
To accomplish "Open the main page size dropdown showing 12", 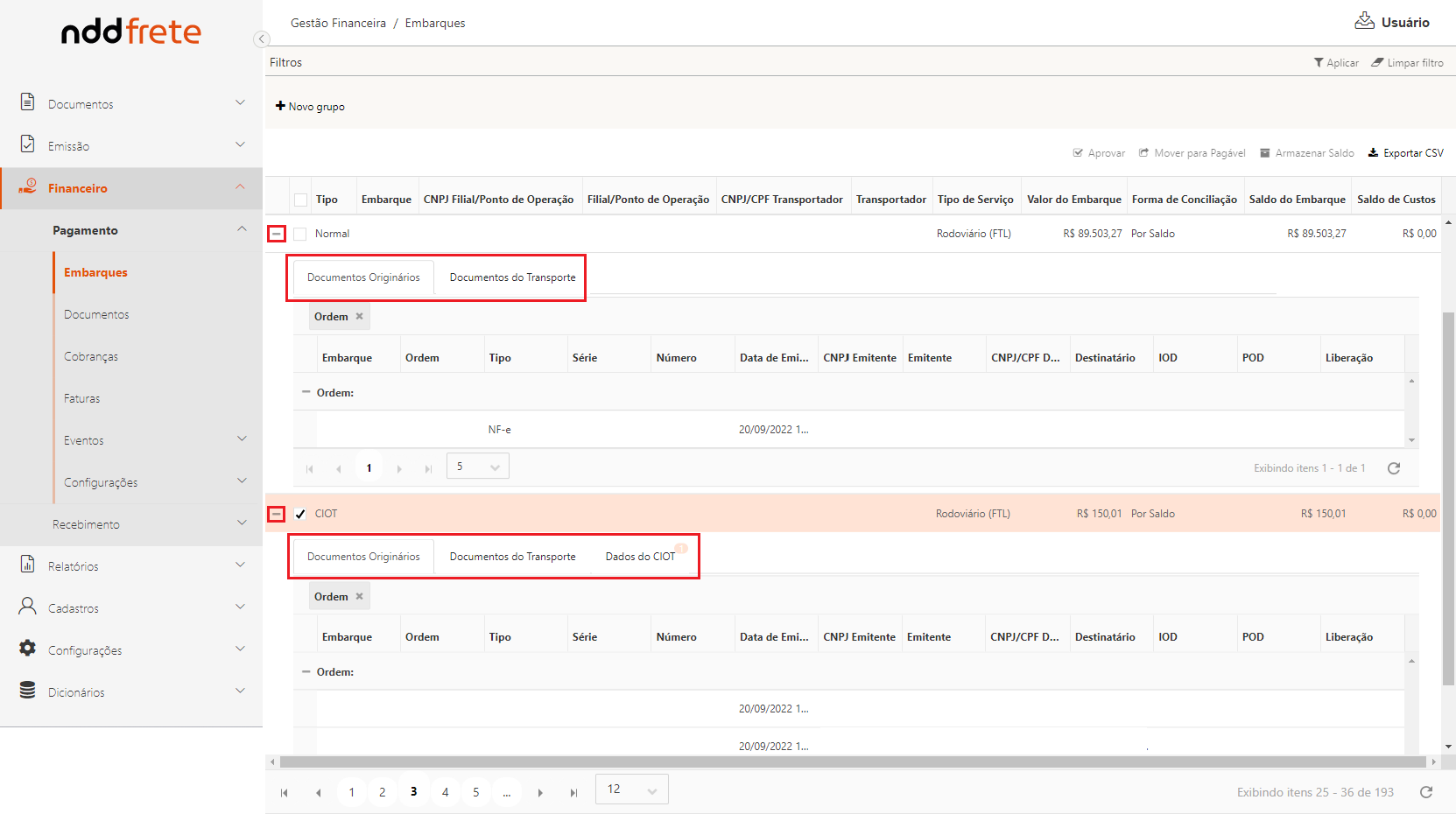I will click(631, 789).
